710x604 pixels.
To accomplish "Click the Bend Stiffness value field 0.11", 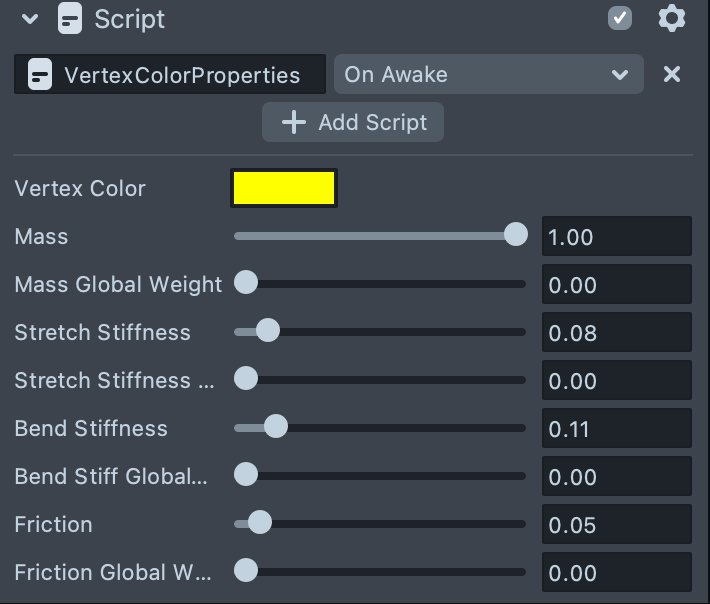I will click(x=616, y=429).
